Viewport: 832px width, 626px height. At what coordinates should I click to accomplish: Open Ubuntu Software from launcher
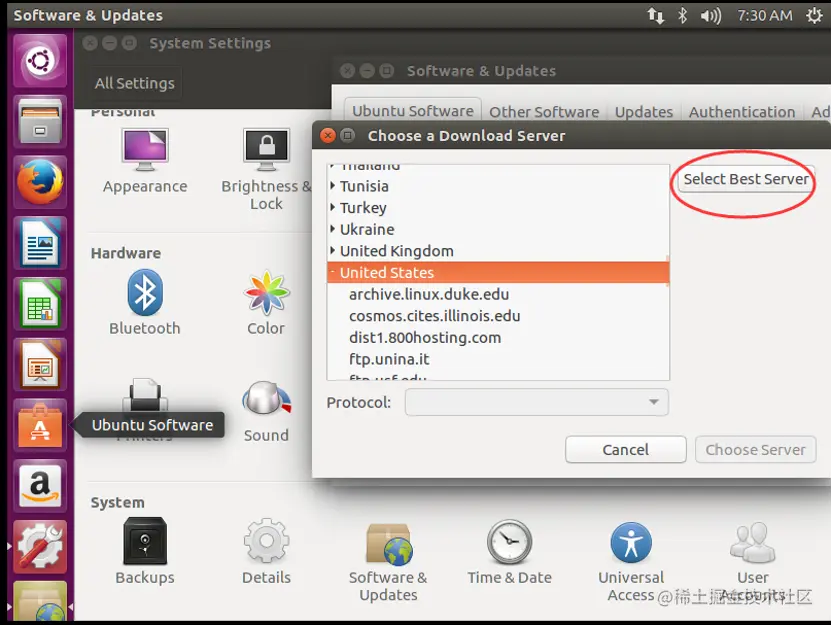click(40, 425)
